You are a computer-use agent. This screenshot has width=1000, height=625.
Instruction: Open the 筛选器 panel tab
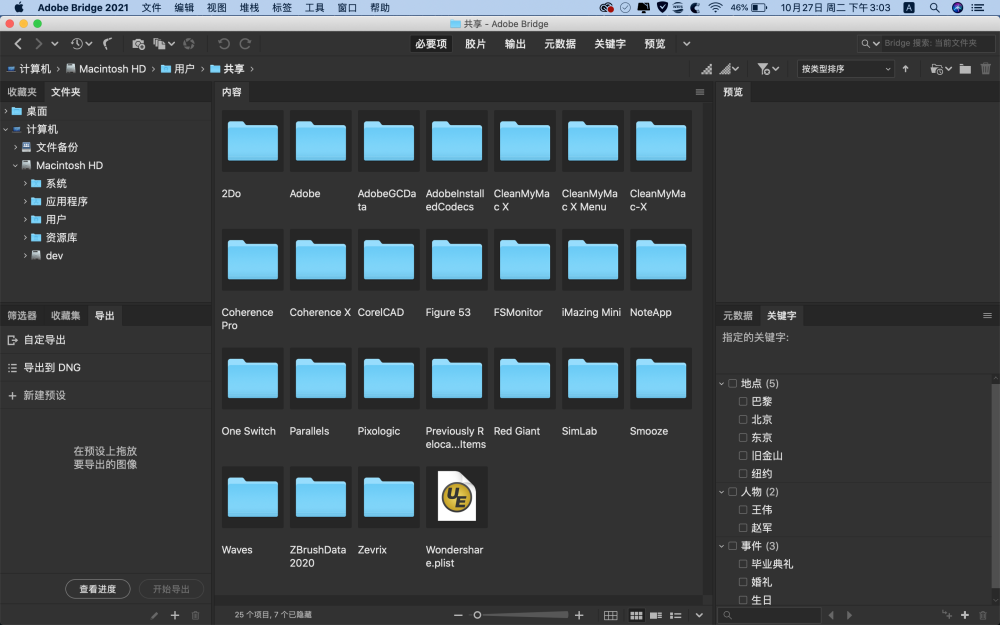pyautogui.click(x=22, y=316)
